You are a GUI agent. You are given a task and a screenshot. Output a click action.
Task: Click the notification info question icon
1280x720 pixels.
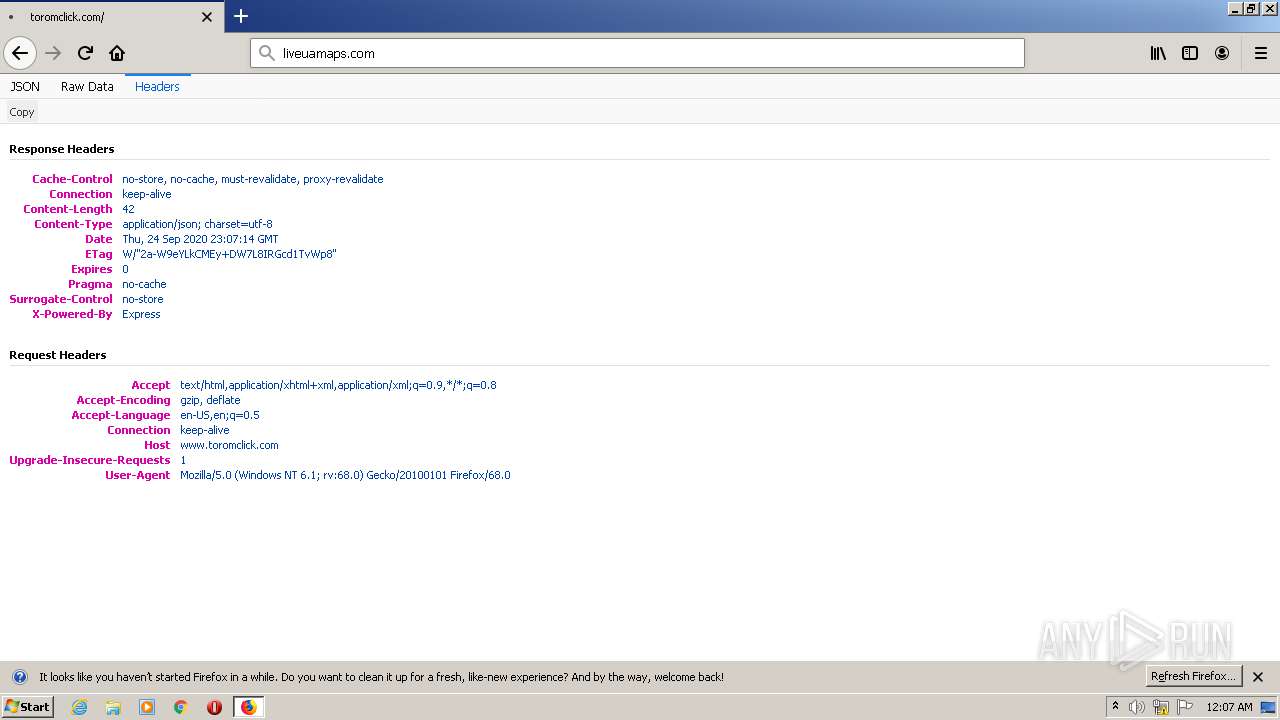(x=19, y=677)
